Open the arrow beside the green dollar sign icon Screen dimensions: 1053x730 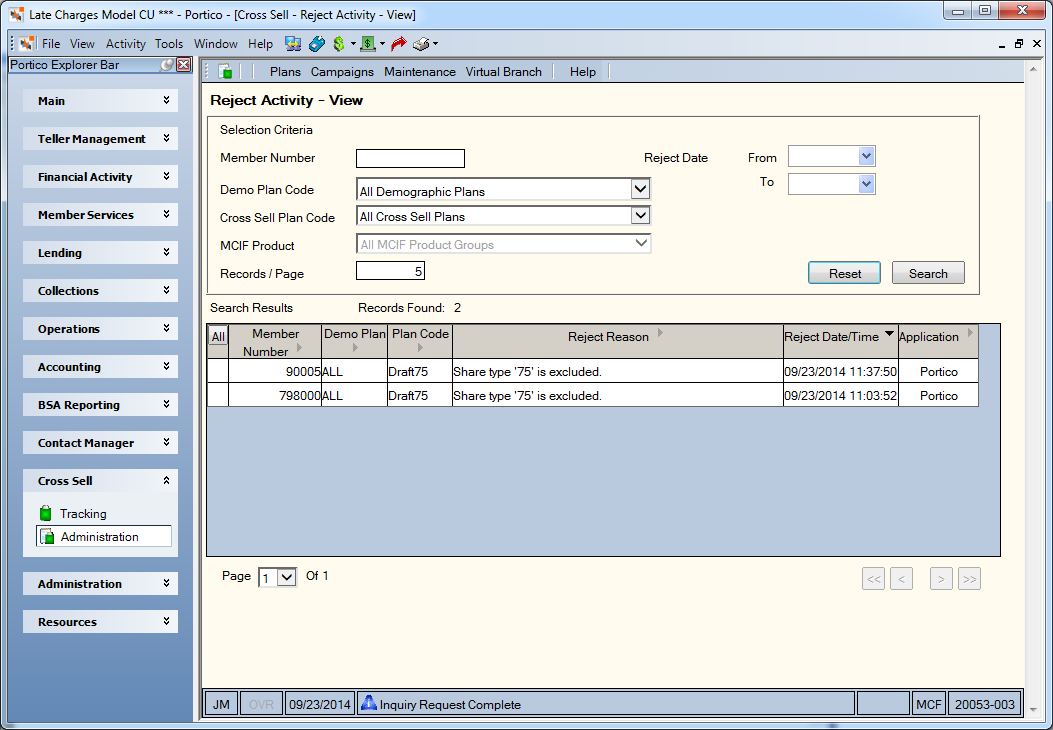point(353,44)
